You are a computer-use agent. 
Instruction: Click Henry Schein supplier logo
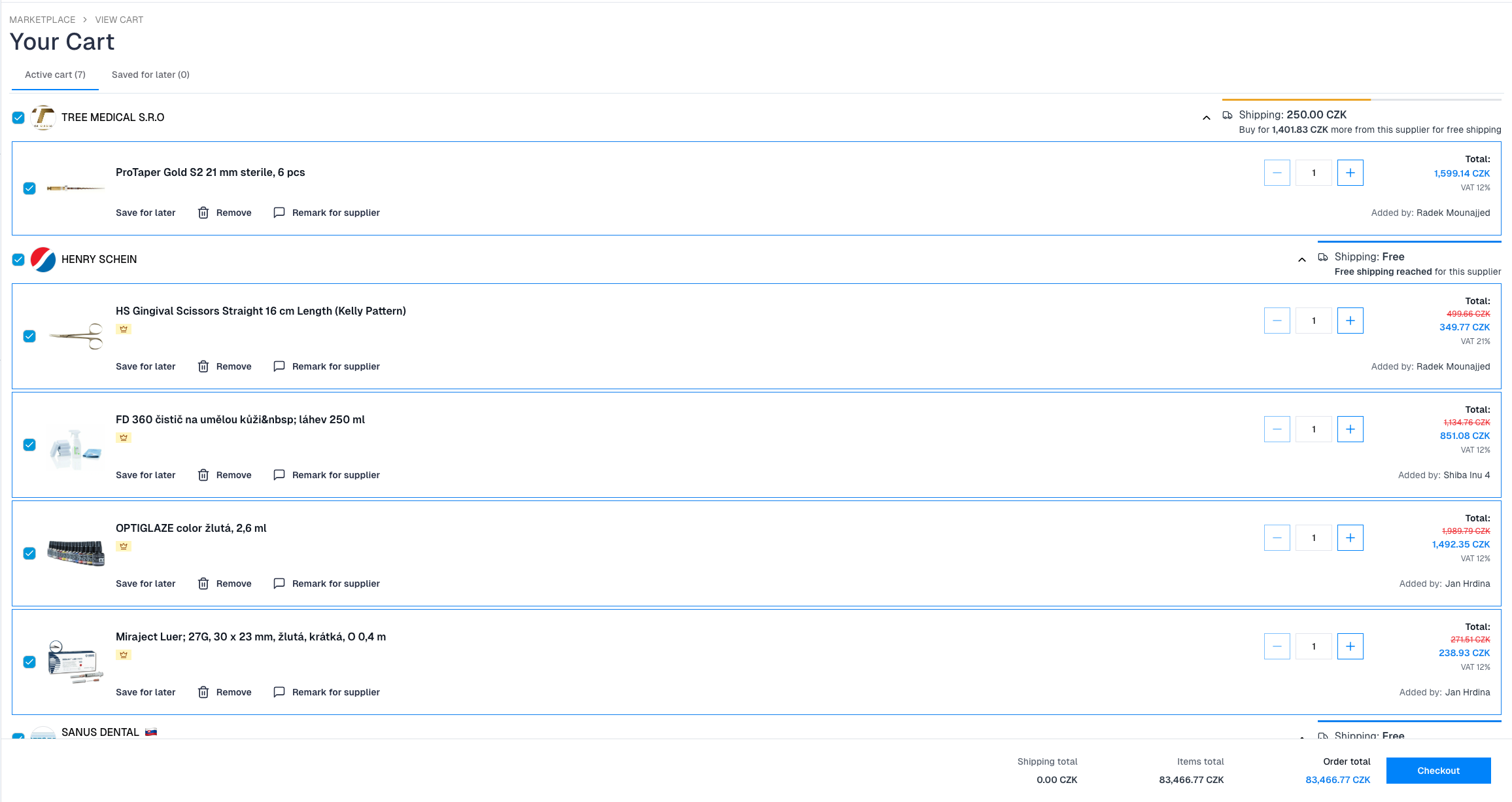click(43, 260)
